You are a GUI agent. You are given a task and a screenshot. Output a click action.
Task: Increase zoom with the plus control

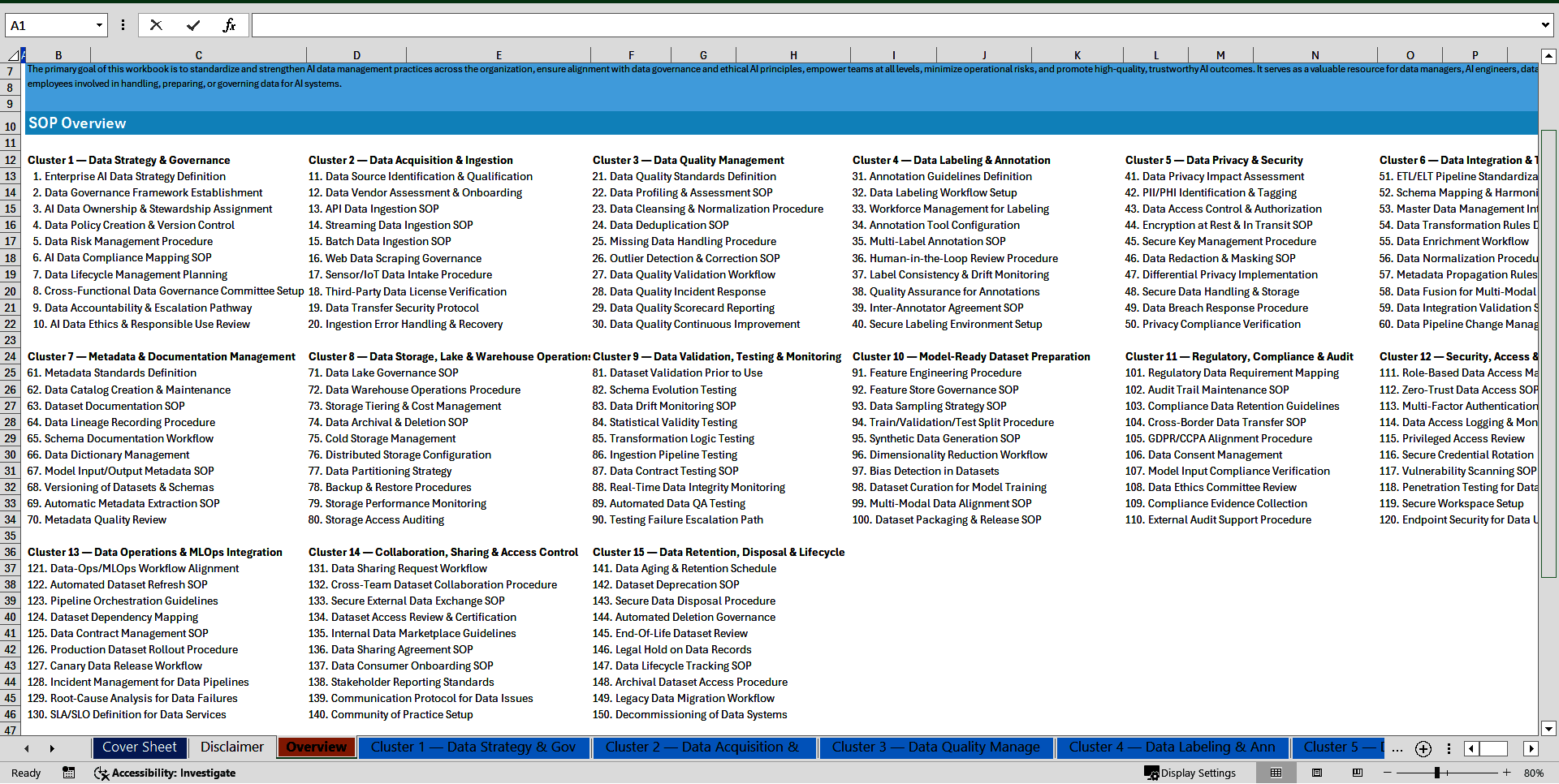(x=1507, y=773)
